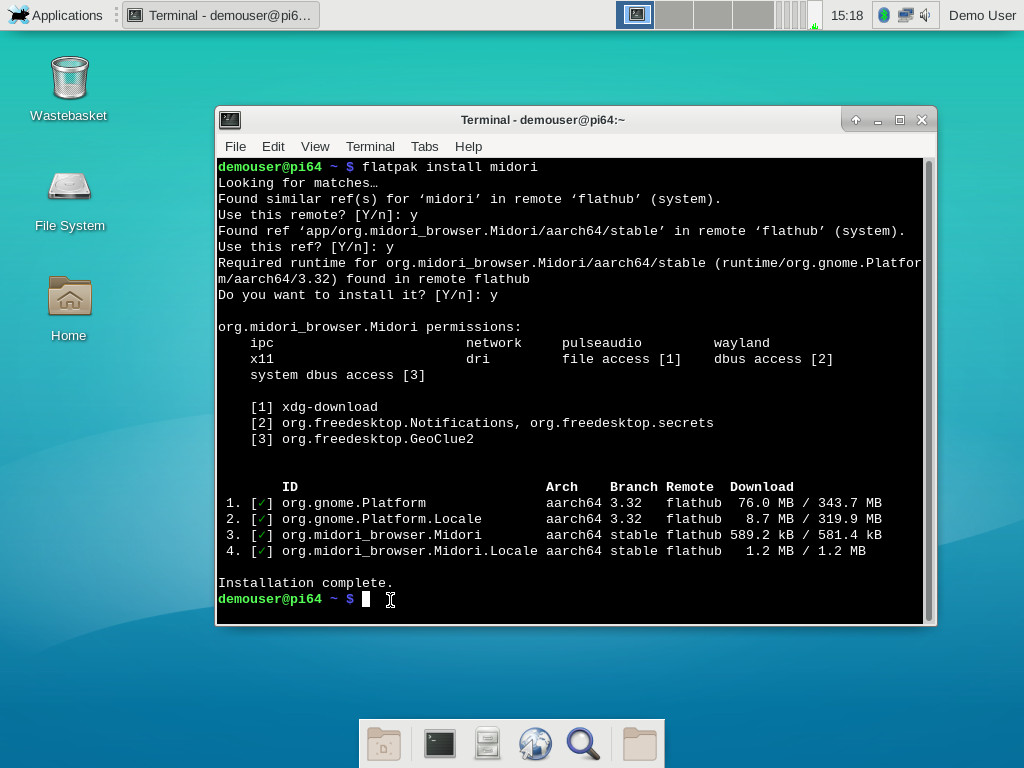The image size is (1024, 768).
Task: Click the 'Download' column header text
Action: click(761, 487)
